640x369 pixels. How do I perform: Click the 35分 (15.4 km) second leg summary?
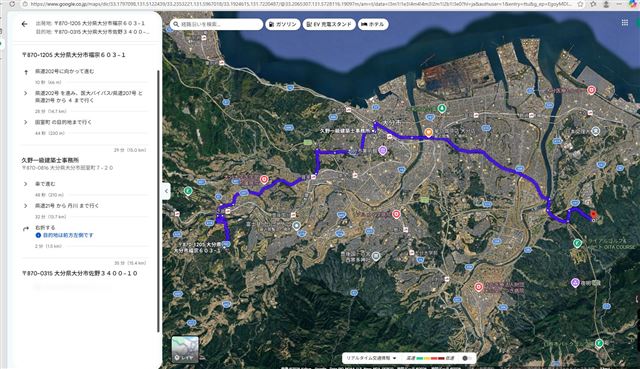tap(130, 263)
